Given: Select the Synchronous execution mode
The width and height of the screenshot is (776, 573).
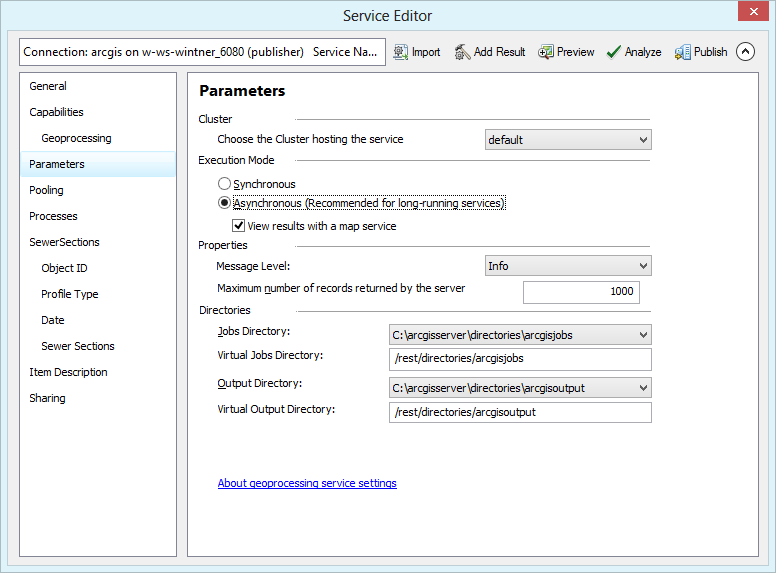Looking at the screenshot, I should (224, 184).
